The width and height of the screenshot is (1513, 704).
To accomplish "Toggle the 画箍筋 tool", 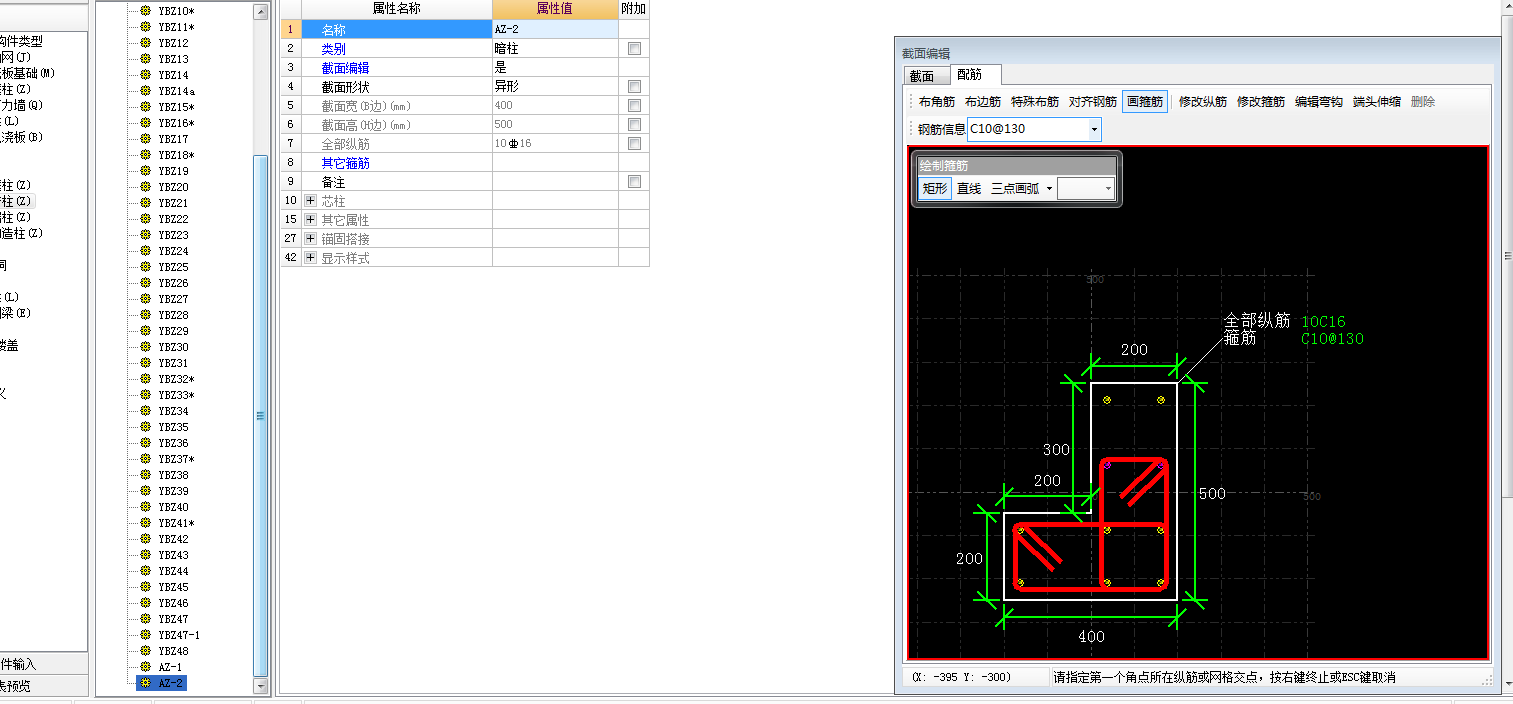I will coord(1145,101).
